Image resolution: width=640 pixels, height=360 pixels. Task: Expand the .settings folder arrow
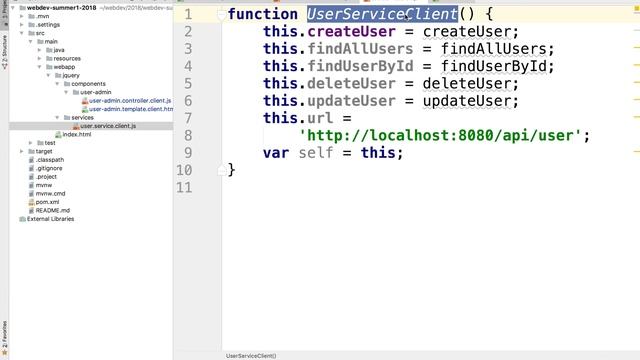point(22,24)
